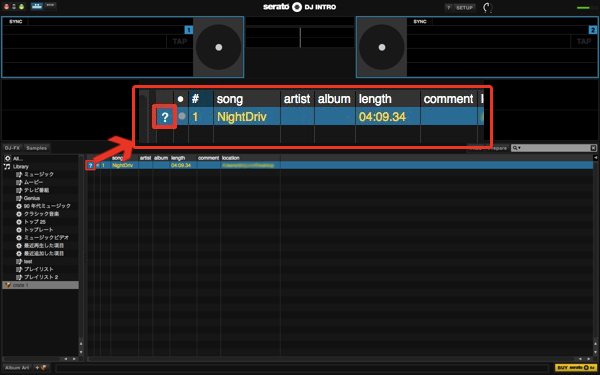Select the プレイリスト playlist
The height and width of the screenshot is (375, 600).
click(x=39, y=269)
